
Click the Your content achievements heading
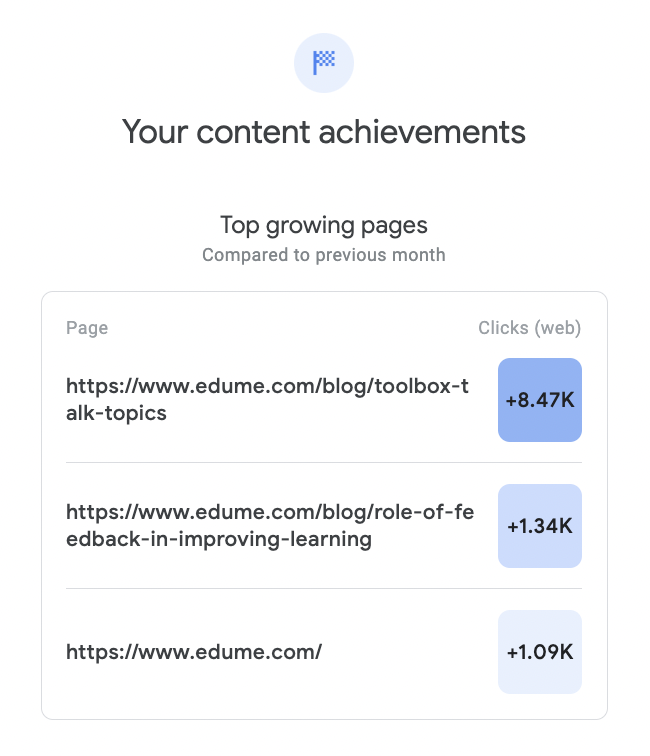[x=324, y=132]
